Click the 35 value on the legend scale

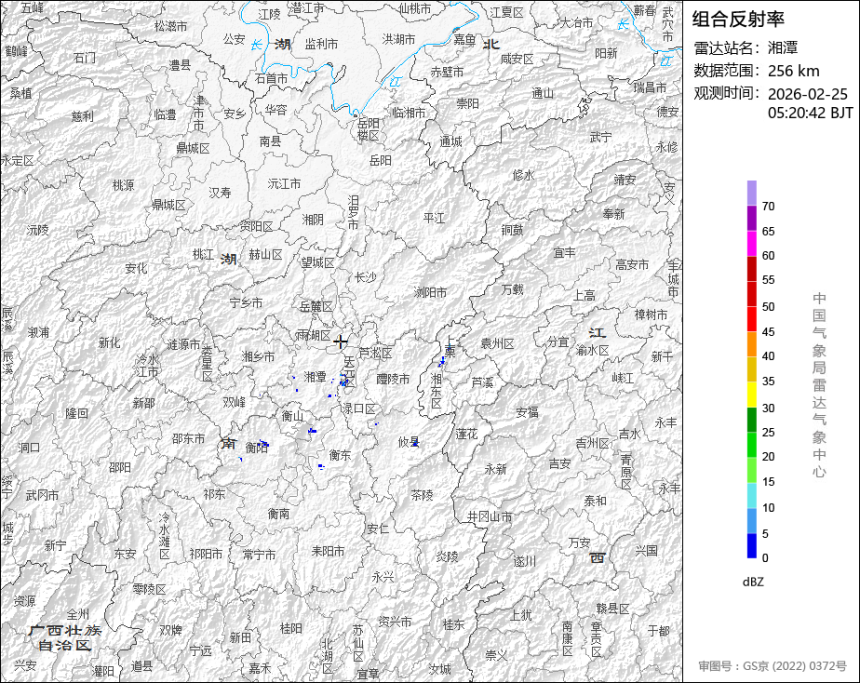tap(768, 381)
